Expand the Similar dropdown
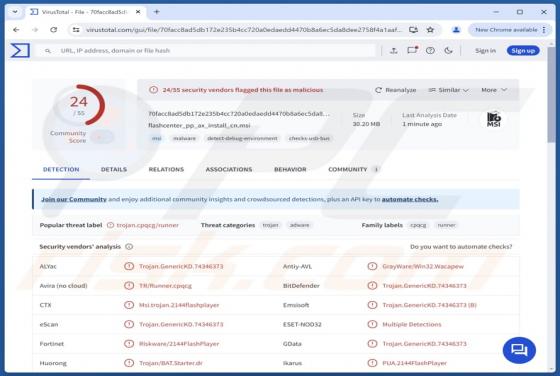The width and height of the screenshot is (560, 376). pyautogui.click(x=448, y=90)
